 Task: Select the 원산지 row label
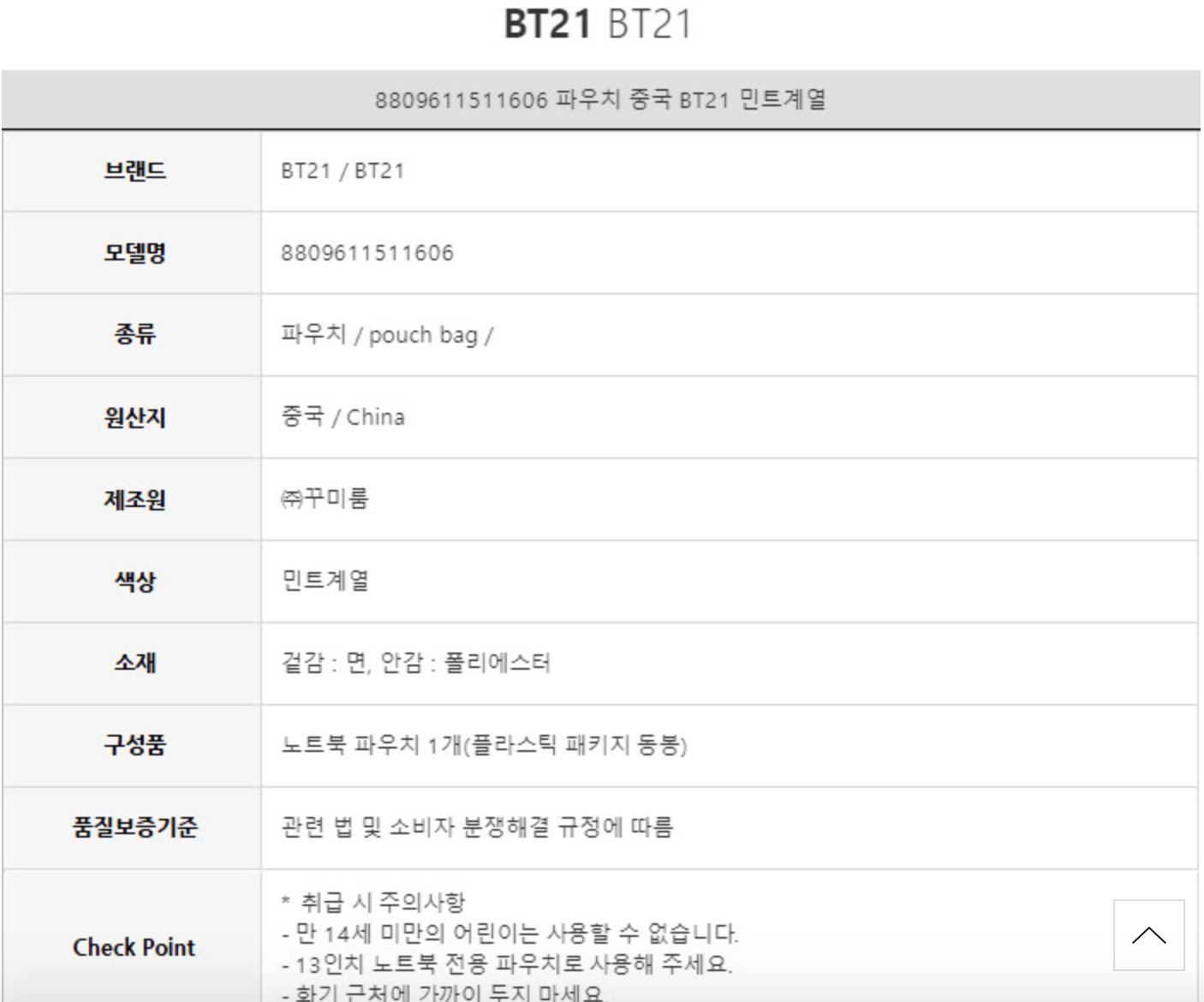tap(134, 417)
